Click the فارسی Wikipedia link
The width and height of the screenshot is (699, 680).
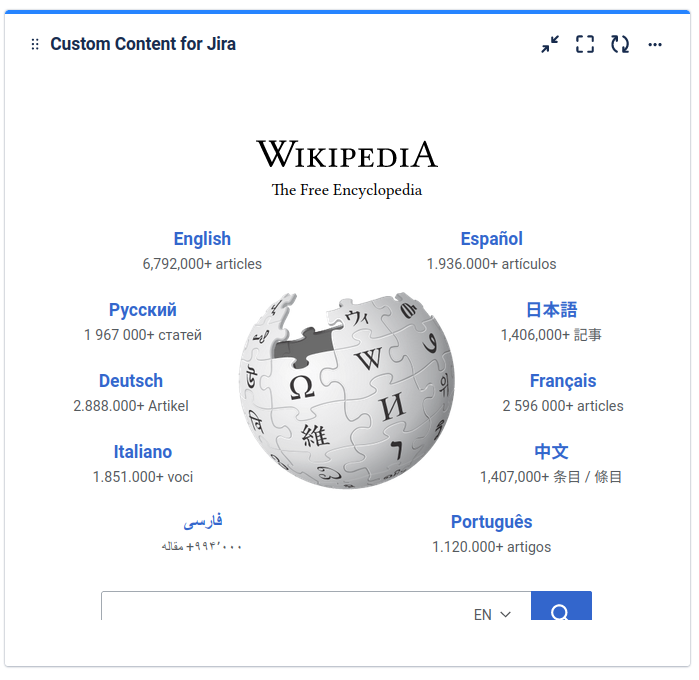(x=203, y=522)
